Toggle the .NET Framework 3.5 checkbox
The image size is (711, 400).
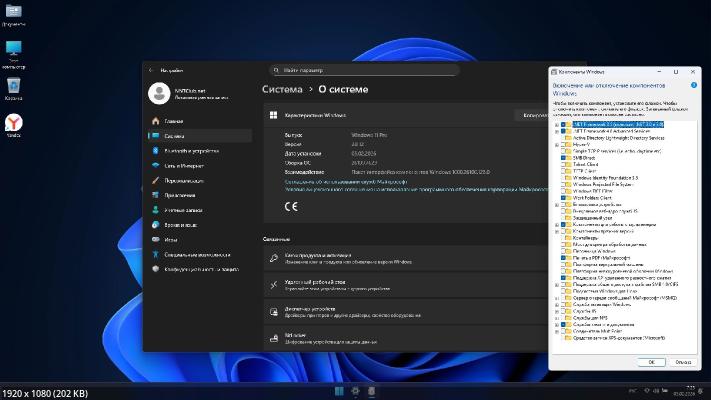click(x=563, y=124)
